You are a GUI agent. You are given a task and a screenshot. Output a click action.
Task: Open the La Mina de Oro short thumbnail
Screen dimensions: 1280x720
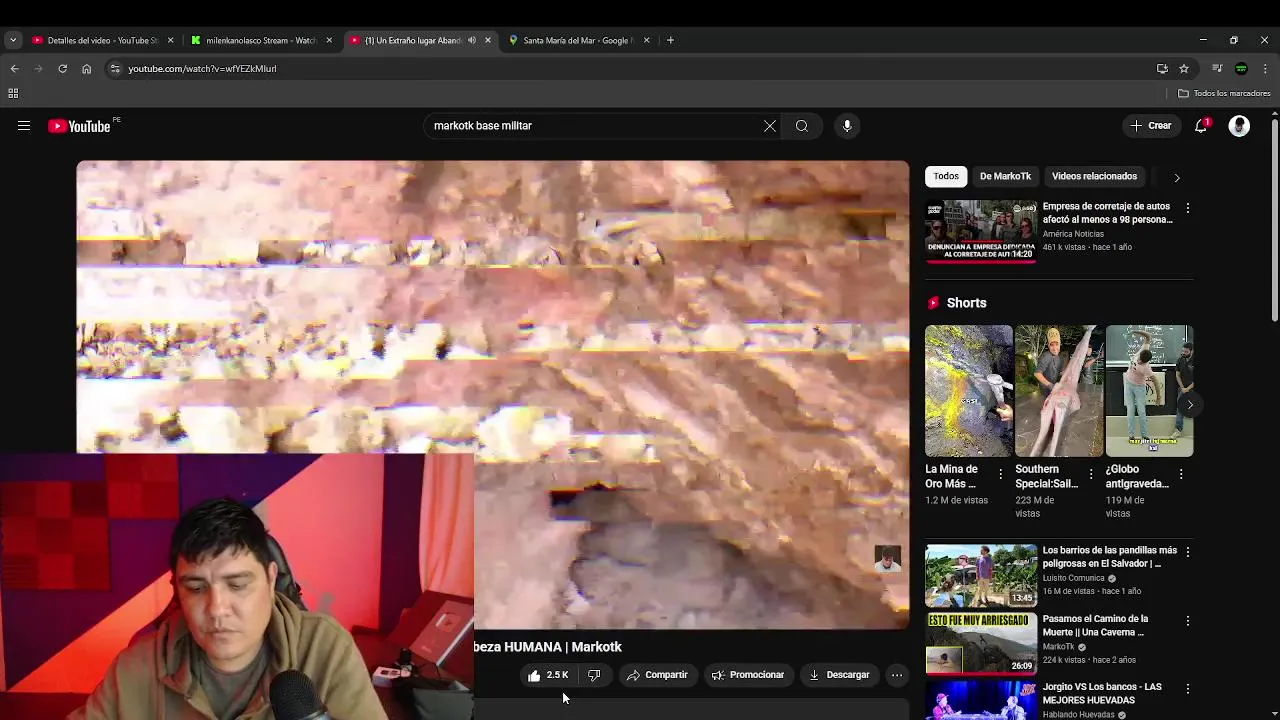(969, 391)
